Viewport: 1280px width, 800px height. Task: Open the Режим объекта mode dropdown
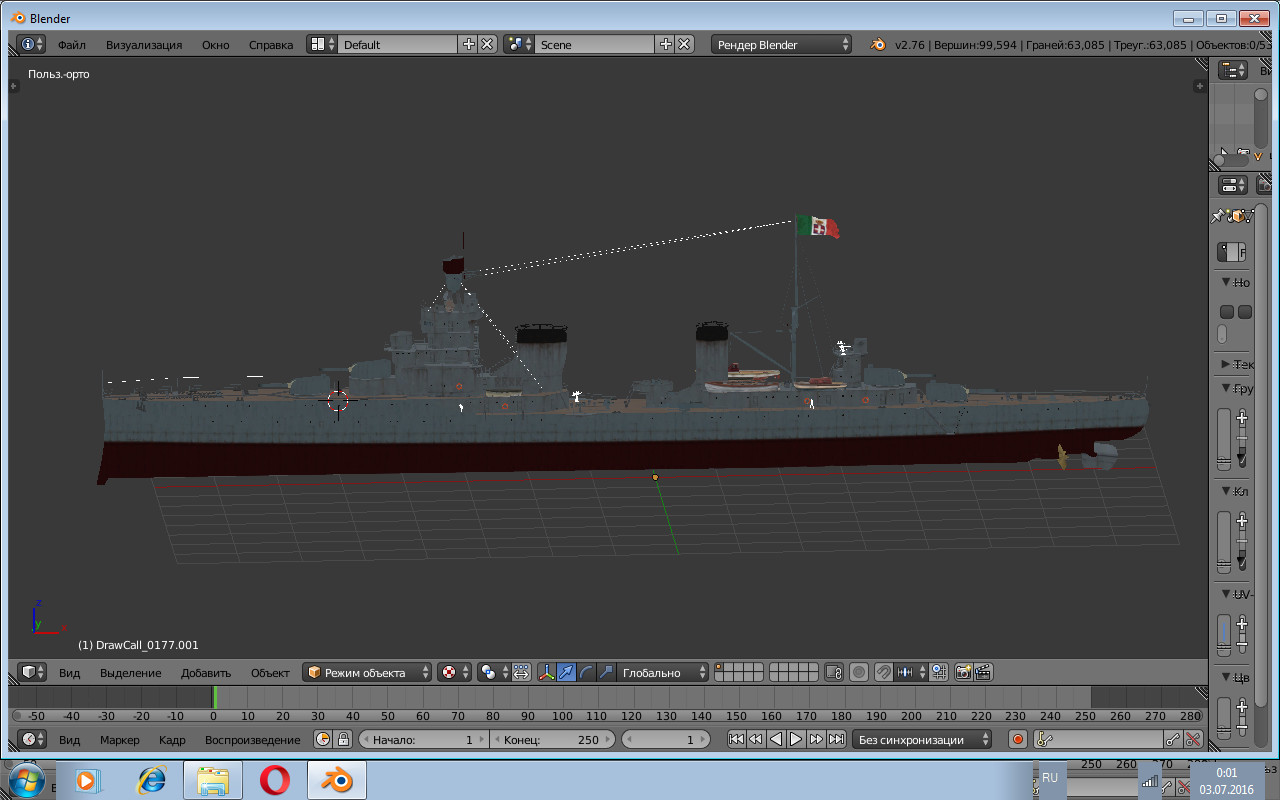[368, 672]
